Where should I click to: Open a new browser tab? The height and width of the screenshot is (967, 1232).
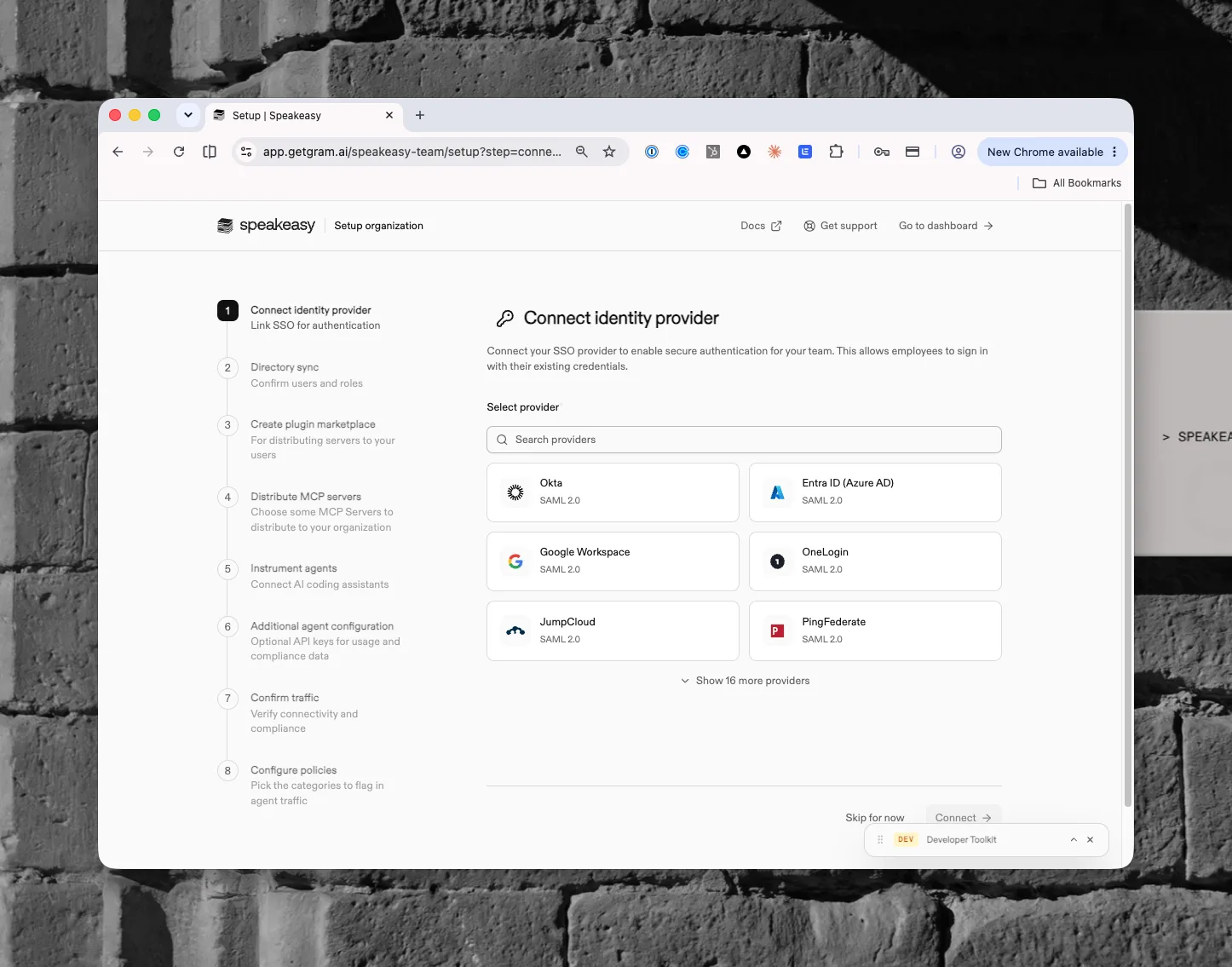420,115
